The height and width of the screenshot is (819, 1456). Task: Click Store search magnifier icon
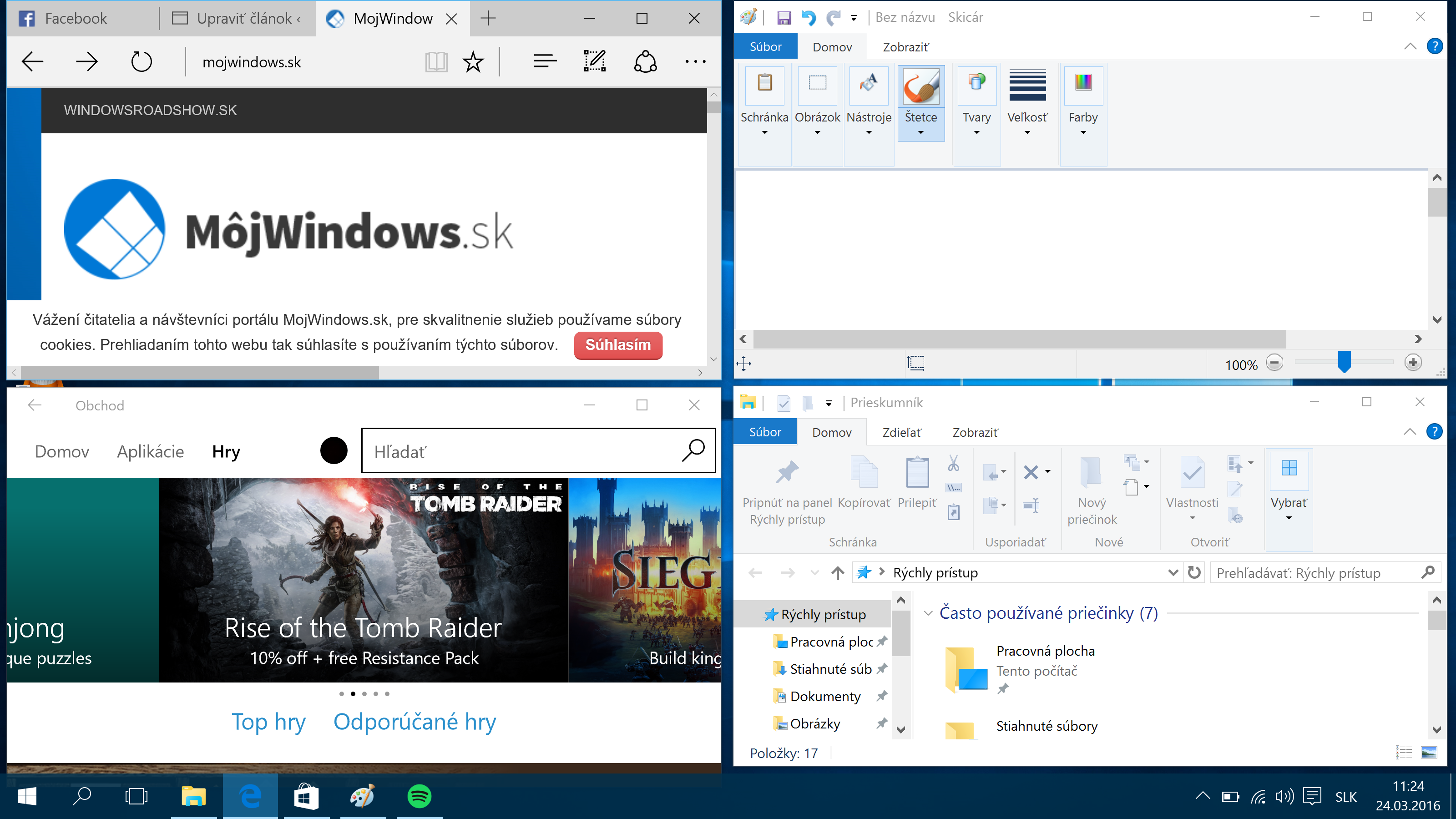pyautogui.click(x=693, y=450)
